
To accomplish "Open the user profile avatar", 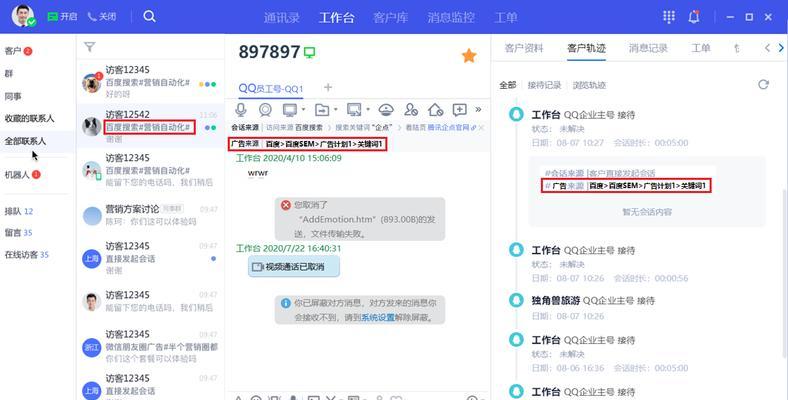I will click(23, 16).
